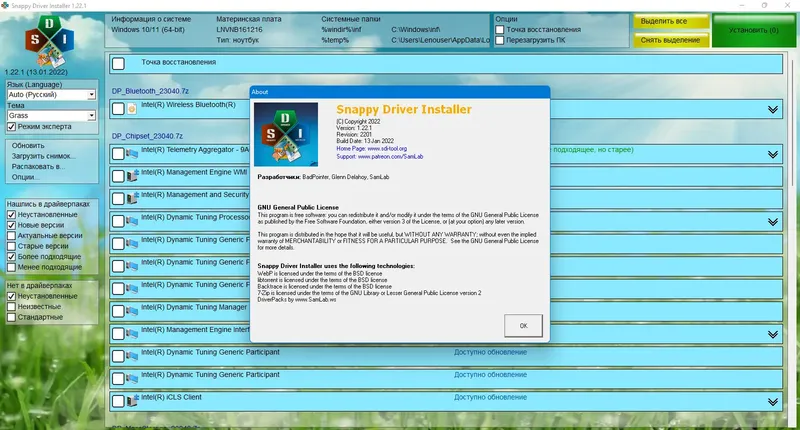The image size is (800, 430).
Task: Expand the Intel Telemetry Aggregator row
Action: (772, 154)
